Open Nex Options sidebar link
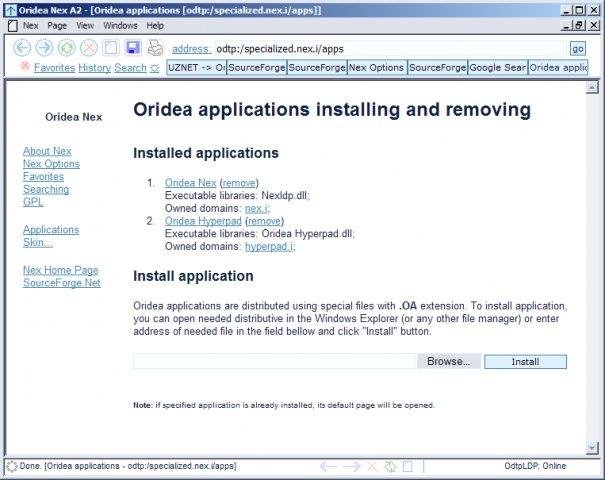This screenshot has height=480, width=605. tap(51, 164)
